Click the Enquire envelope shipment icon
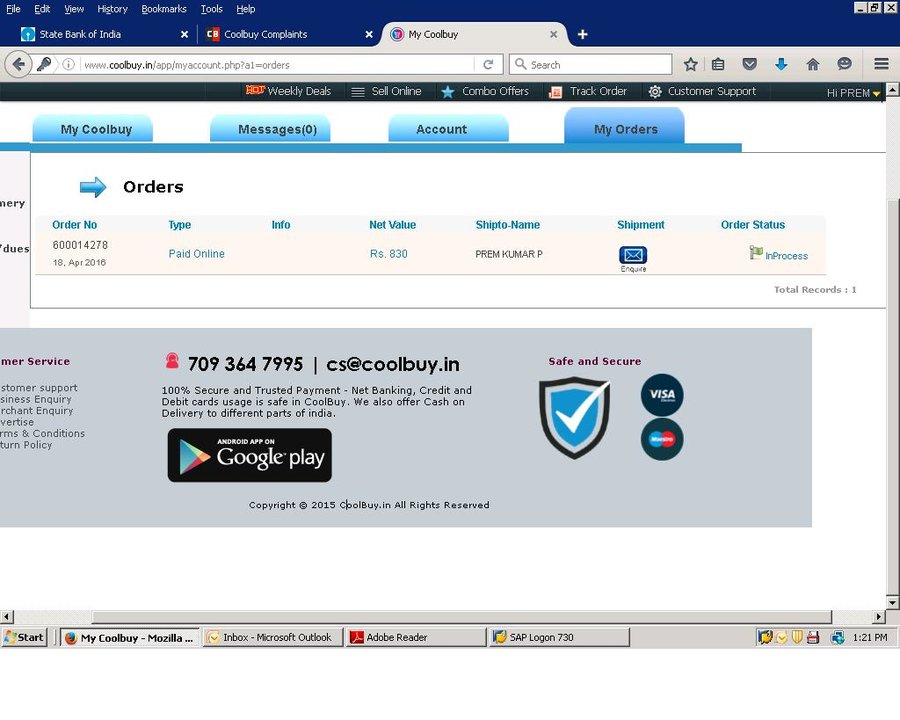This screenshot has width=900, height=720. click(633, 255)
